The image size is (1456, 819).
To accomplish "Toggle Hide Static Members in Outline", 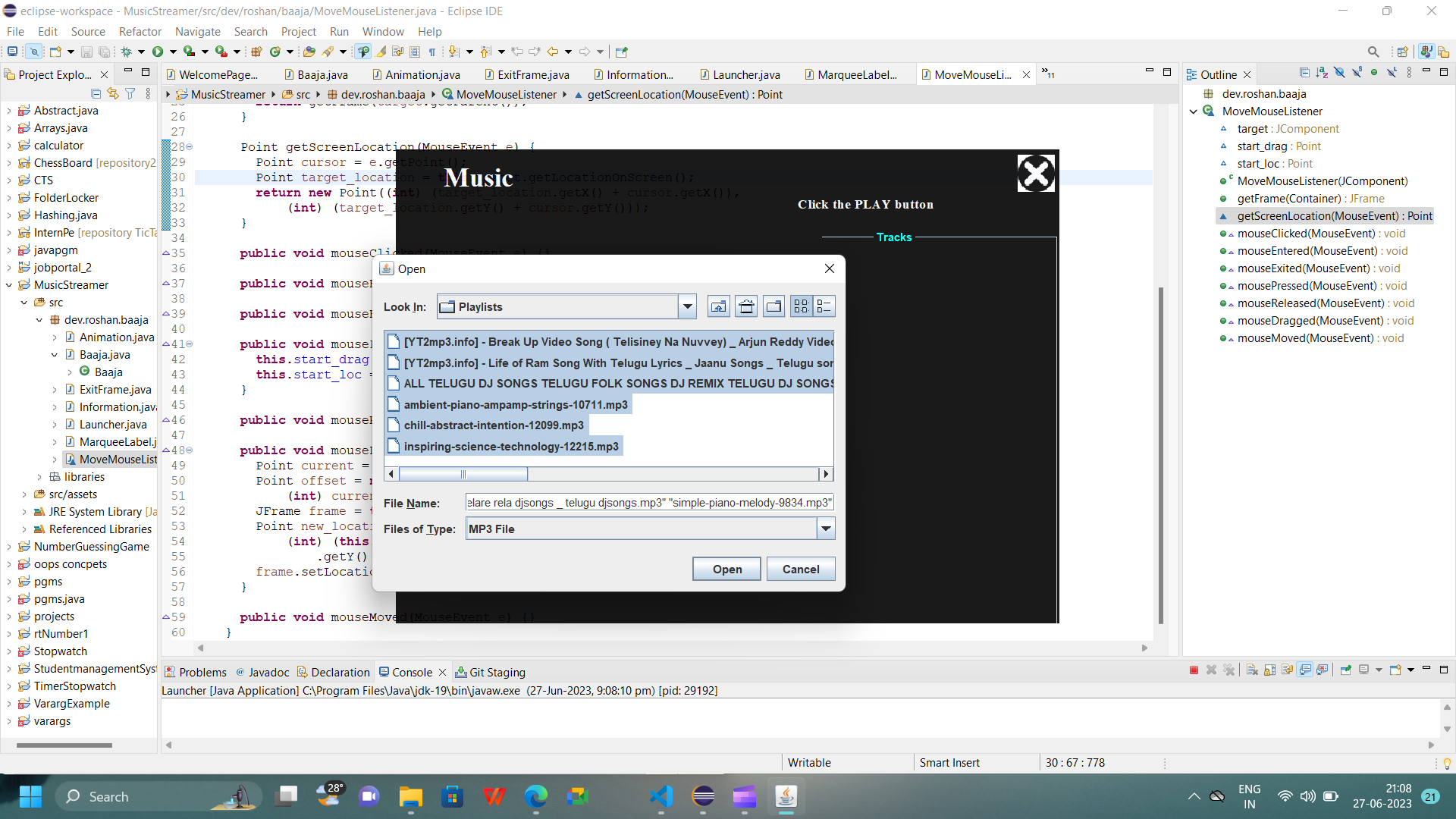I will click(1357, 73).
